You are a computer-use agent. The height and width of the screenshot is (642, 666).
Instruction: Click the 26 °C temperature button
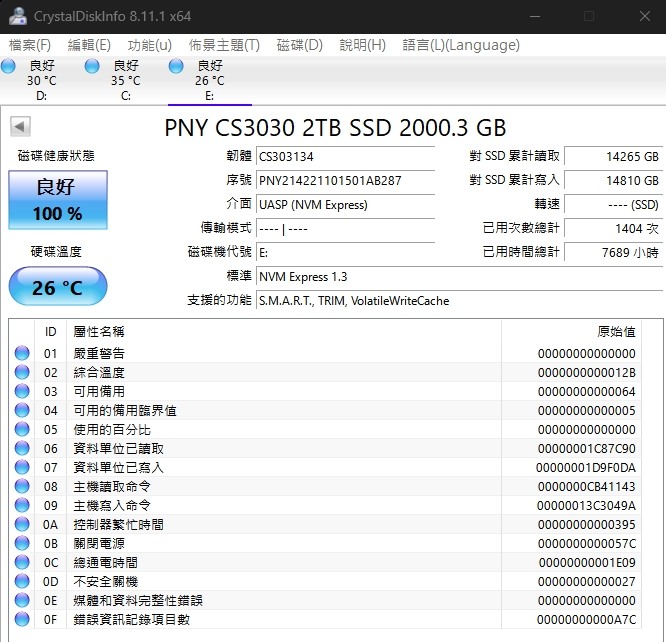58,288
